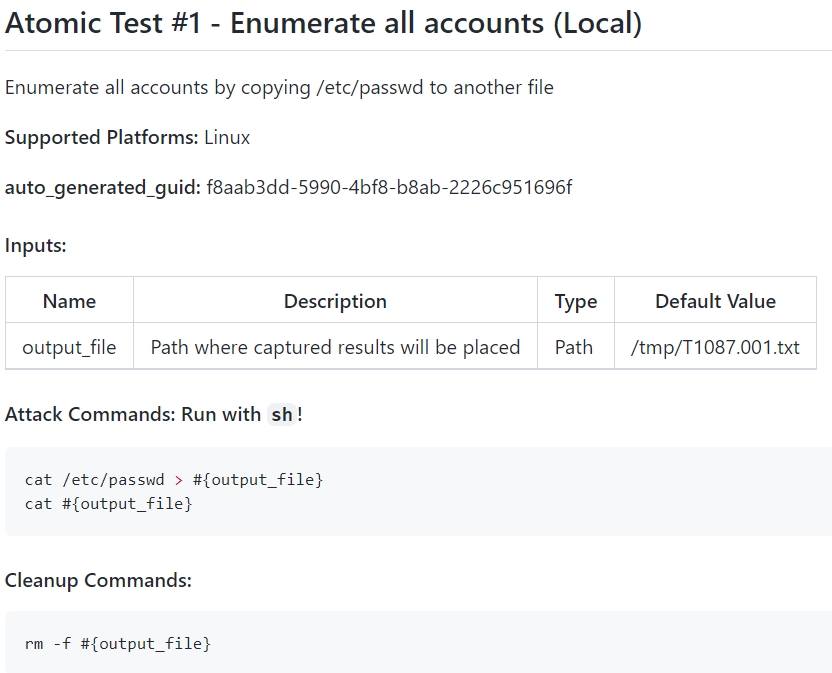The height and width of the screenshot is (673, 832).
Task: Select the GUID value starting with f8aab3dd
Action: pos(389,187)
